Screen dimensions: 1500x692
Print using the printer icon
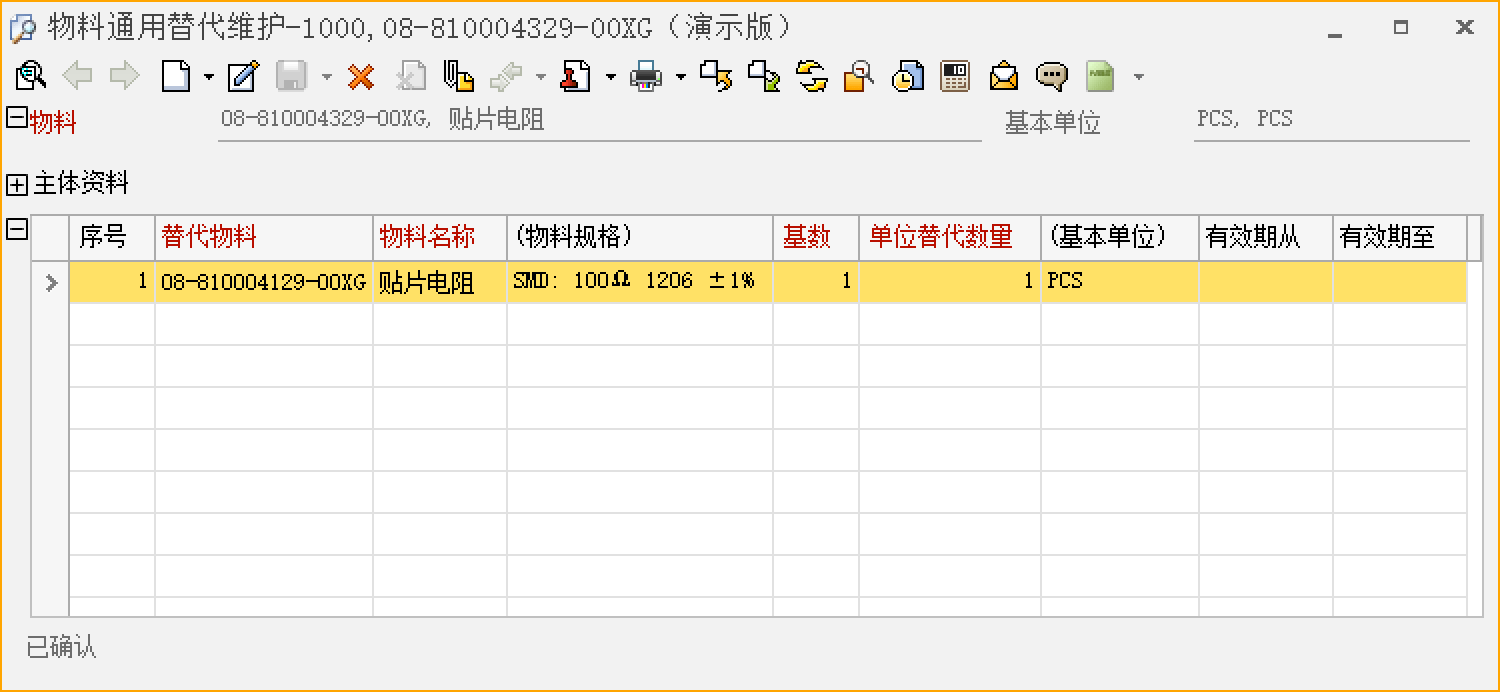[x=646, y=76]
